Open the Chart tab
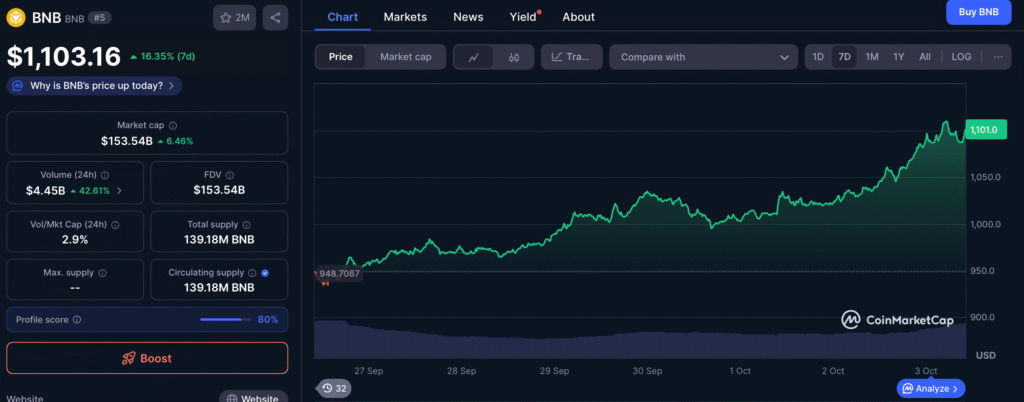This screenshot has width=1024, height=402. 343,17
